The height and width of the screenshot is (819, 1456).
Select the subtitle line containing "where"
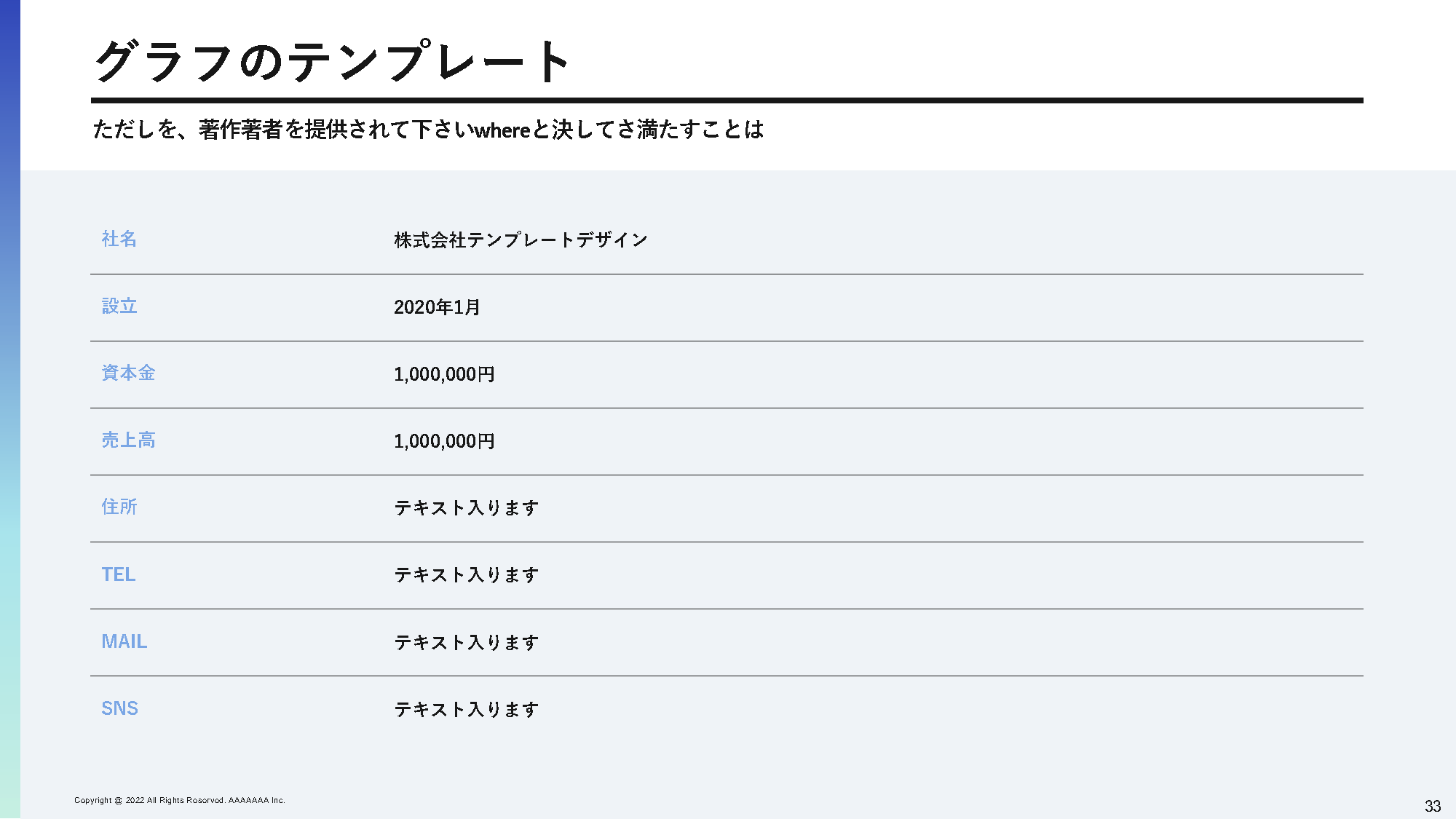tap(428, 130)
